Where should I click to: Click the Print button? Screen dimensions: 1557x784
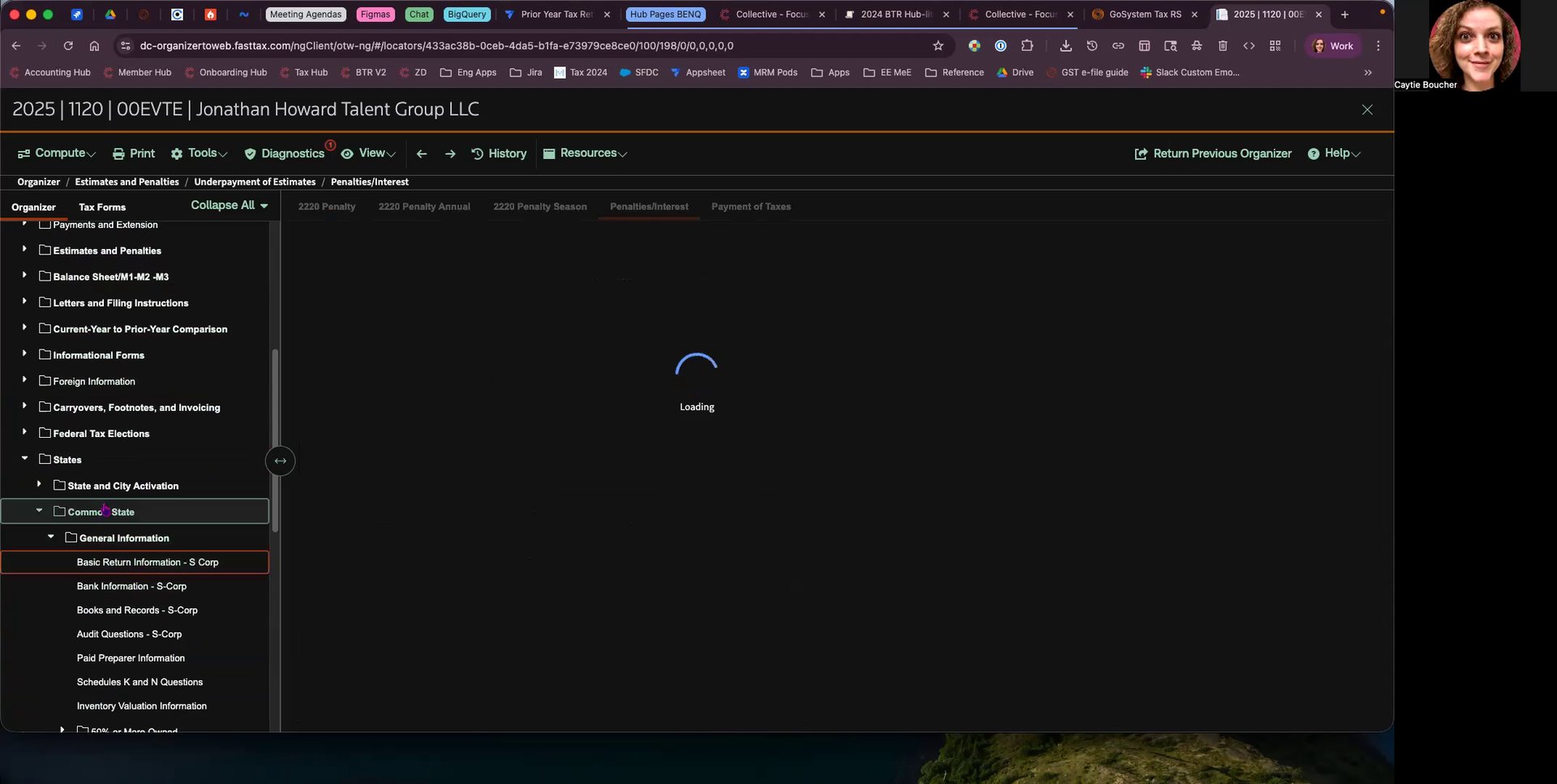point(134,153)
